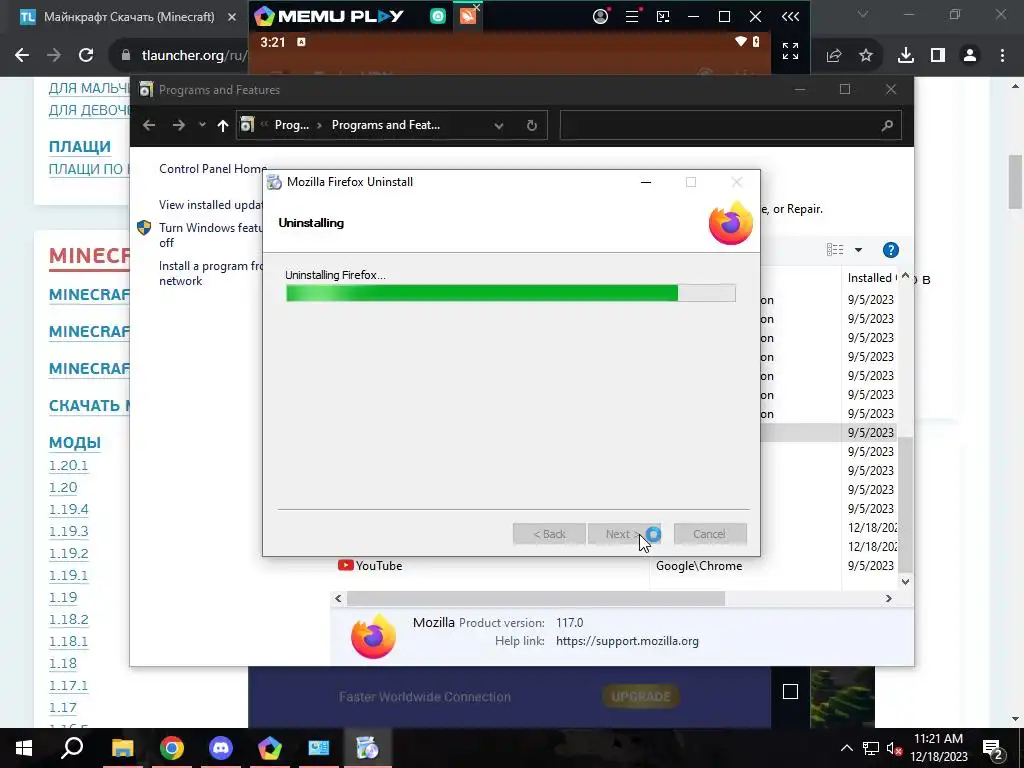Refresh the Programs and Features list

point(532,125)
